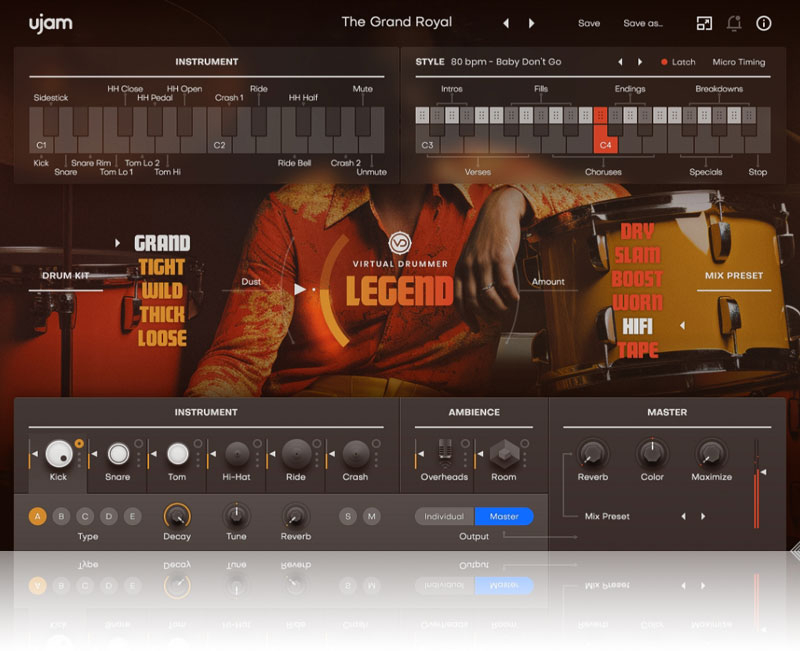Switch output to Individual
This screenshot has height=651, width=800.
444,516
